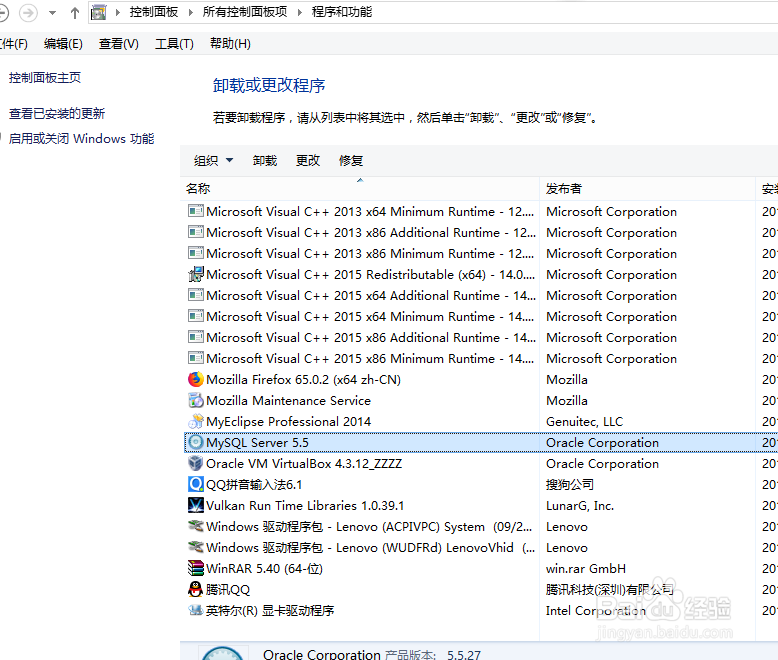
Task: Click Microsoft Visual C++ 2015 Redistributable (x64) name
Action: coord(370,274)
